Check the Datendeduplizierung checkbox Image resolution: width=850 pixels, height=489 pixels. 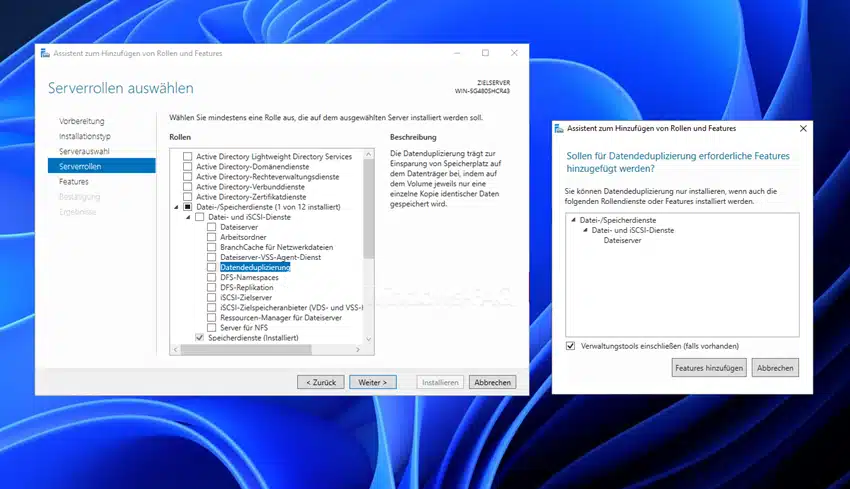tap(211, 267)
